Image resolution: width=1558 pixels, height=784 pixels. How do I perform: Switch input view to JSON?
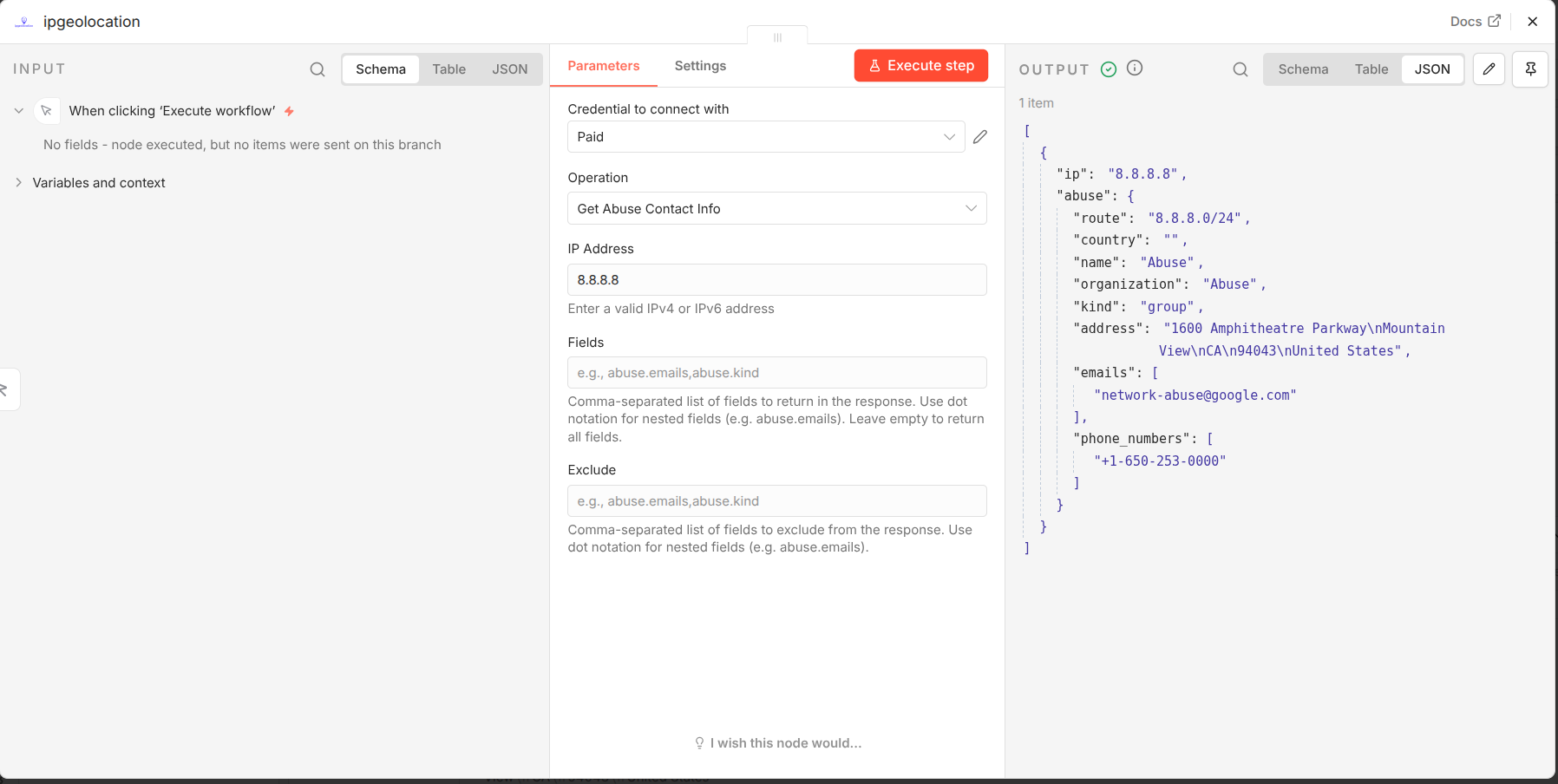pos(509,69)
